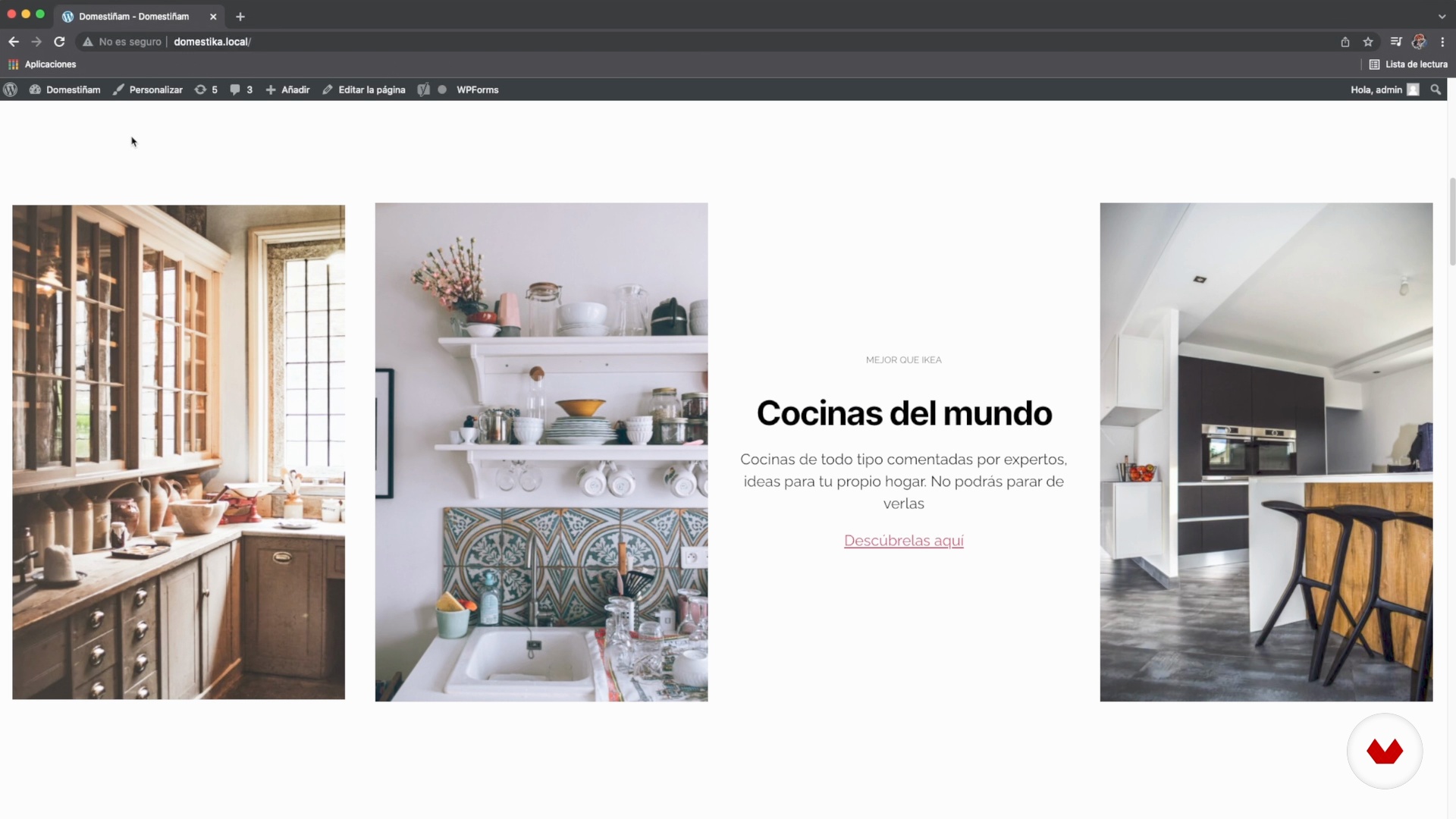The height and width of the screenshot is (819, 1456).
Task: Click the share page icon
Action: coord(1345,42)
